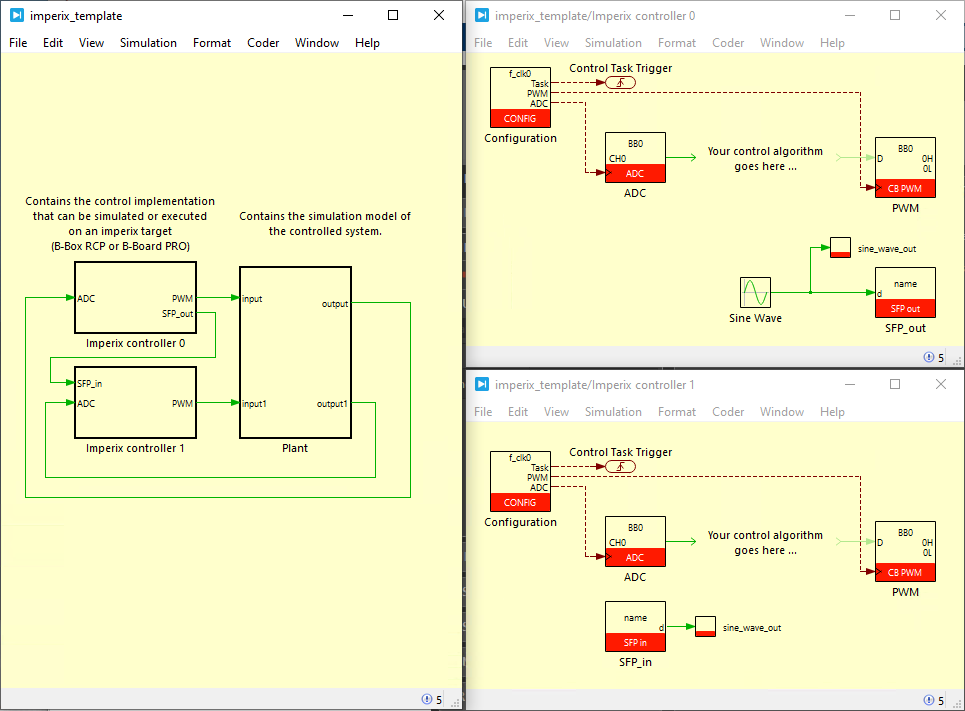Minimize the Imperix controller 1 window

point(850,384)
